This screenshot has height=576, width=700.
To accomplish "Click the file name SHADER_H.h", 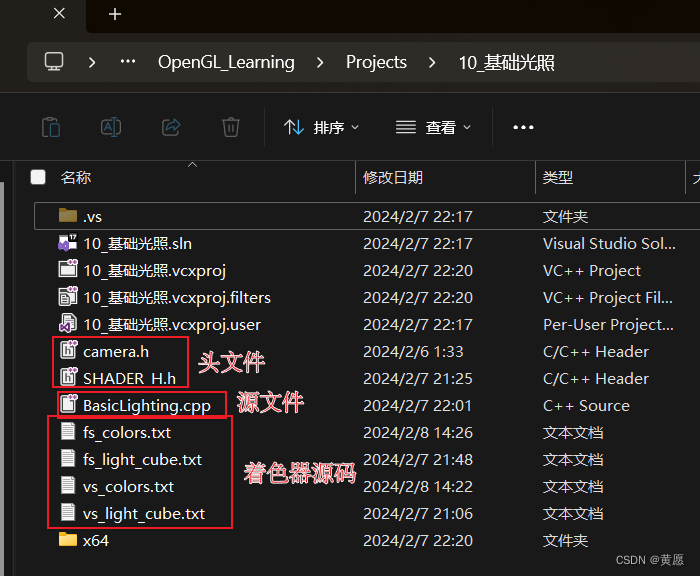I will point(129,379).
